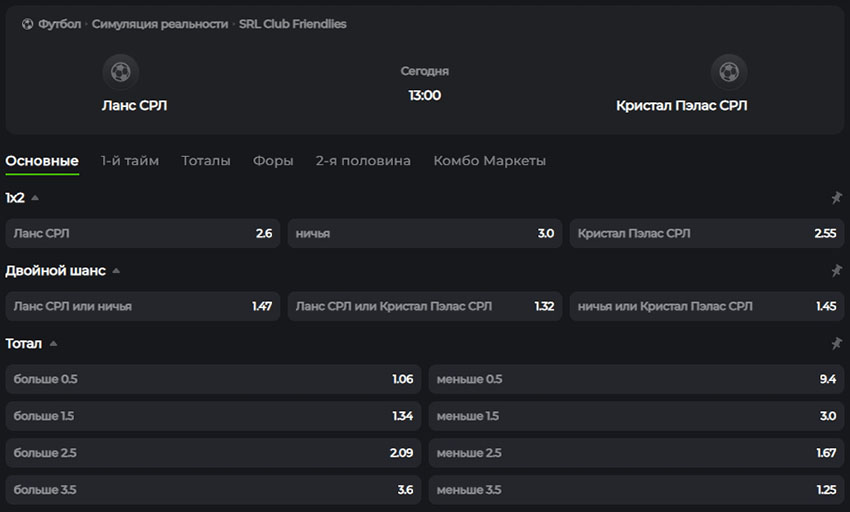
Task: Switch to the 1-й тайм tab
Action: 130,161
